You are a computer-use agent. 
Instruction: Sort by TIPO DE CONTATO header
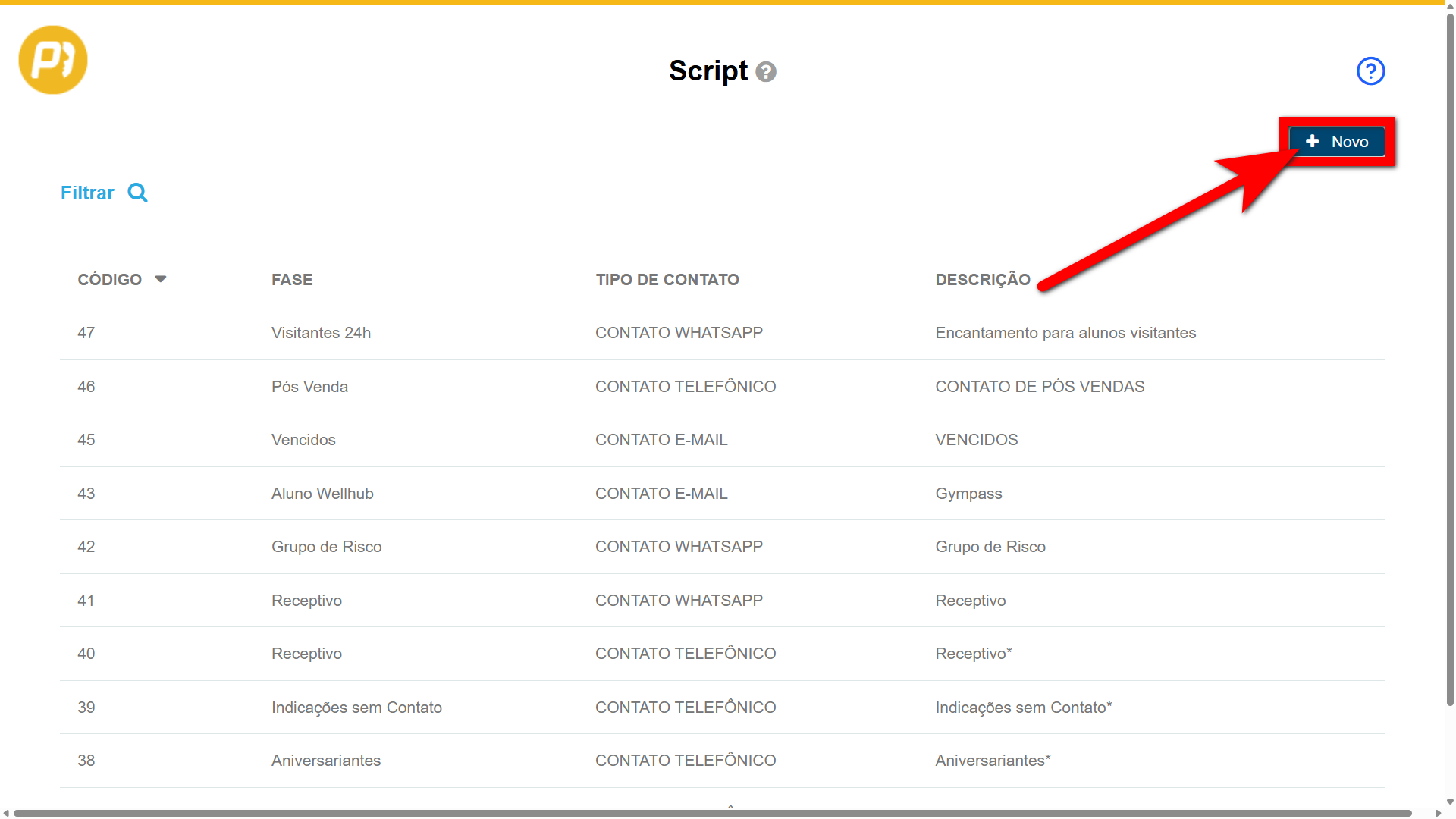pos(667,280)
